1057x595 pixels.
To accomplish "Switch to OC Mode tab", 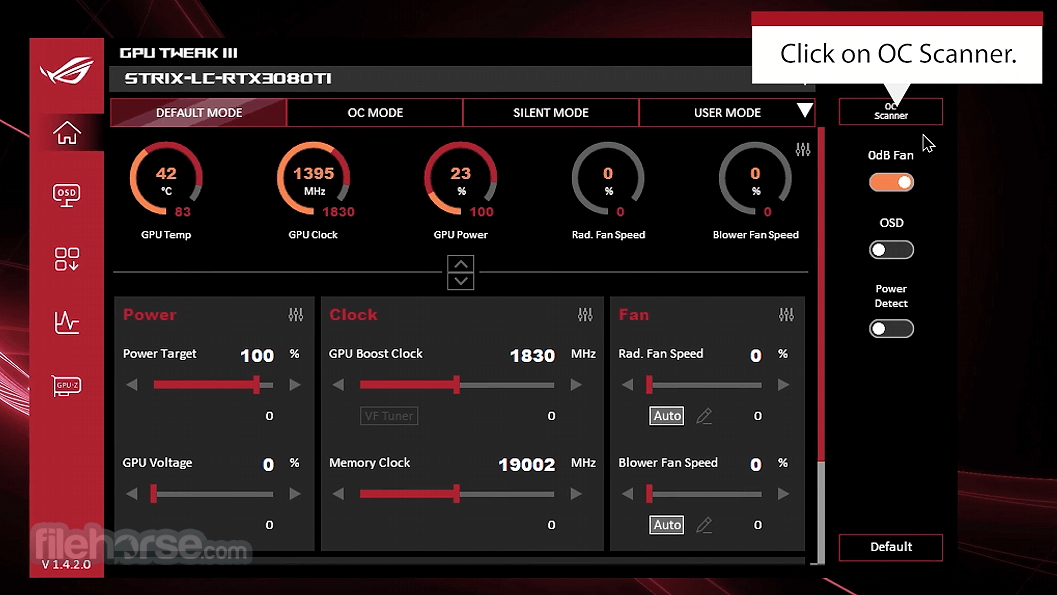I will click(x=375, y=113).
